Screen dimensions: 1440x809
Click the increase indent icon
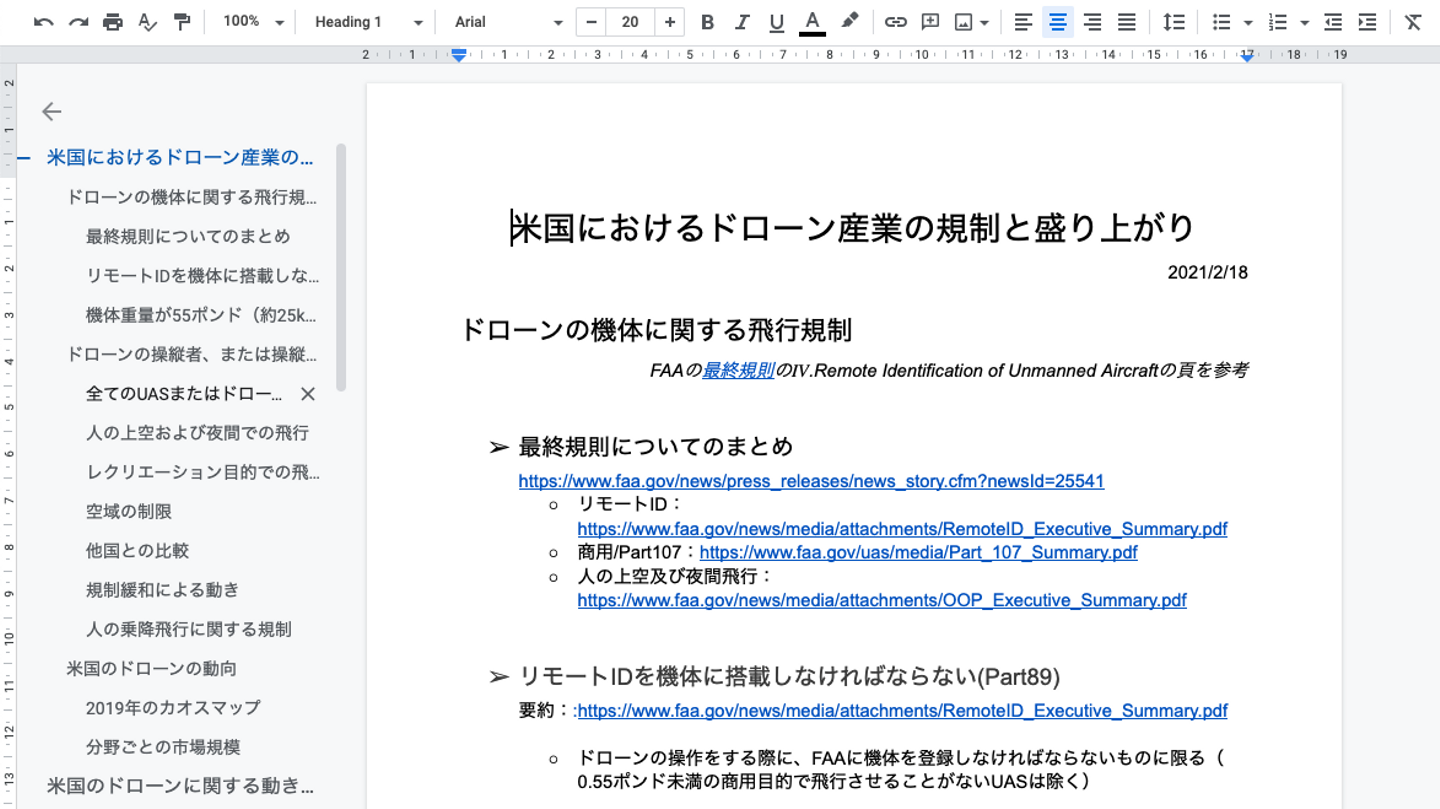pos(1367,22)
